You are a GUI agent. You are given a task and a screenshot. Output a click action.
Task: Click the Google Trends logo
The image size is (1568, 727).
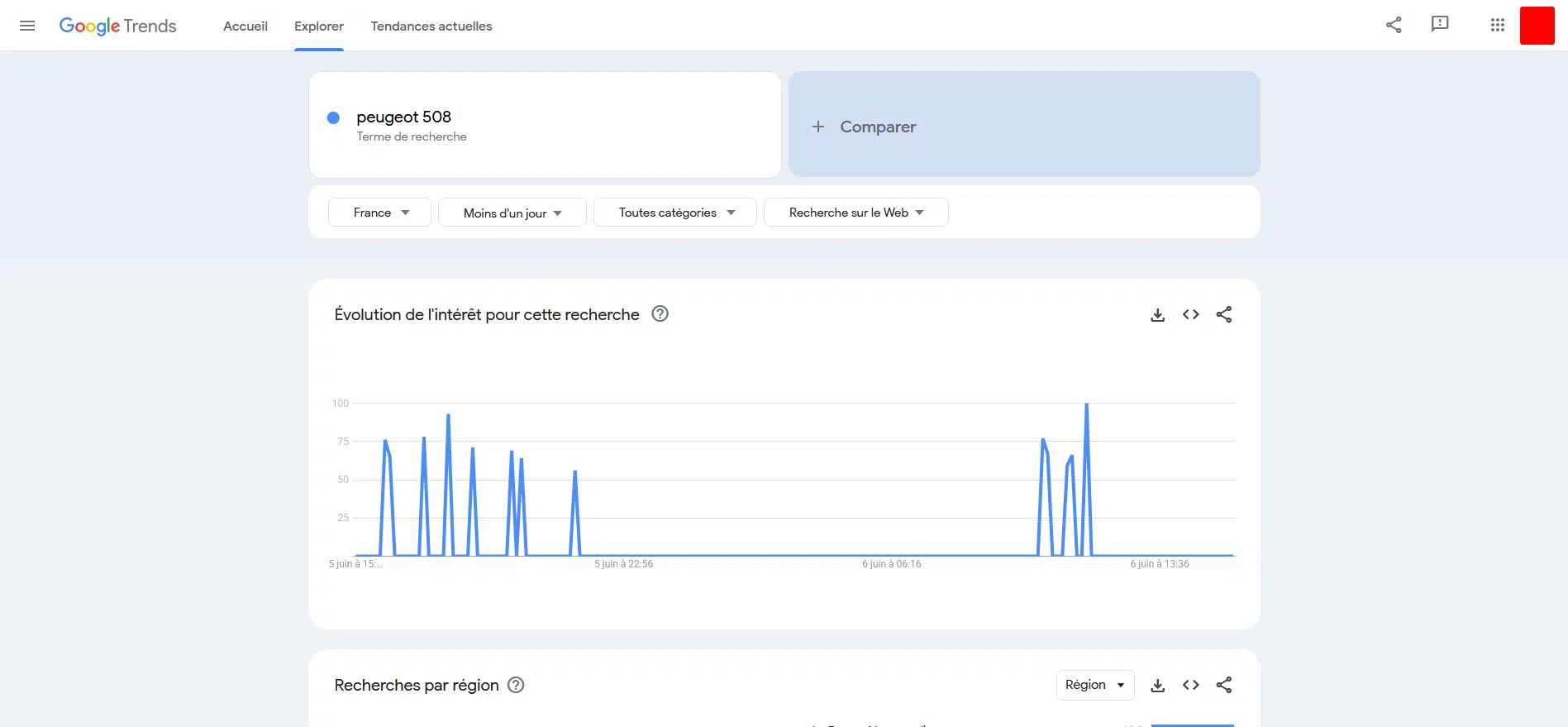[x=117, y=26]
